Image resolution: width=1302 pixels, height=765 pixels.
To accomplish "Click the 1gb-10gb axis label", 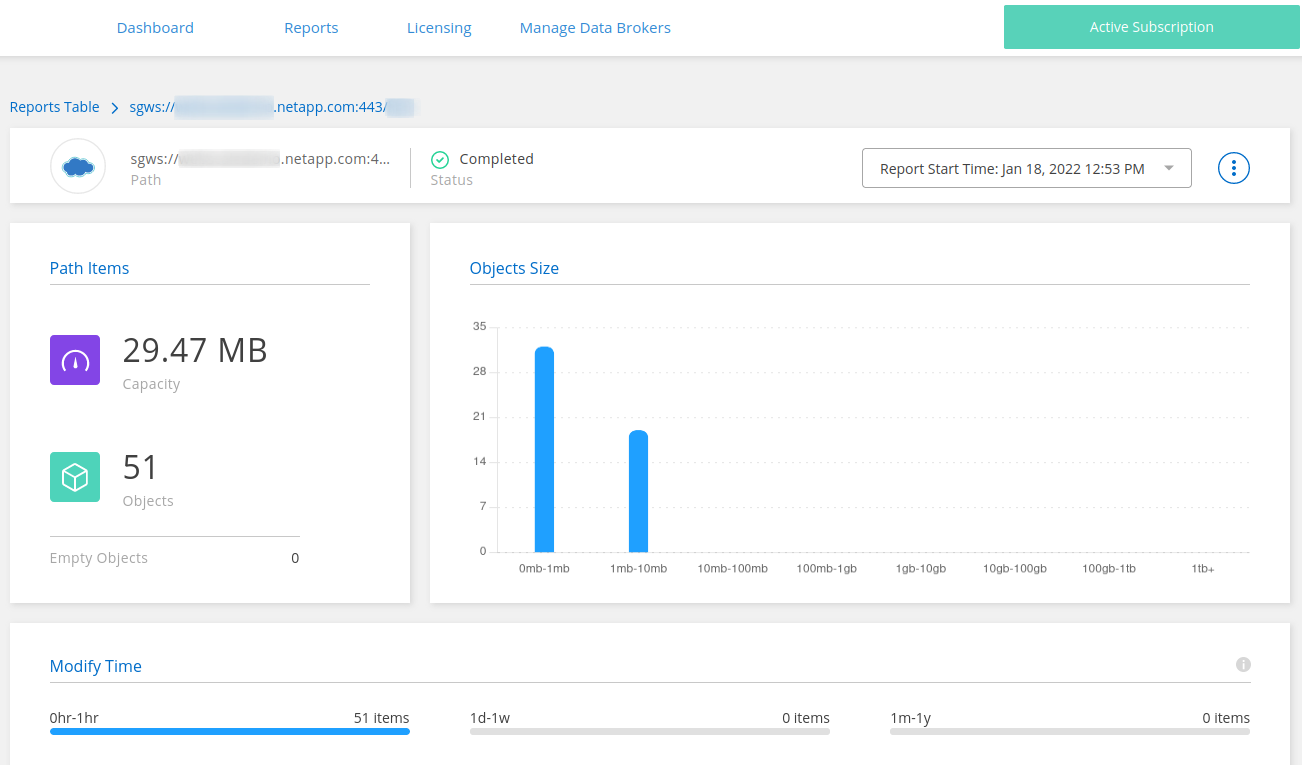I will [921, 569].
